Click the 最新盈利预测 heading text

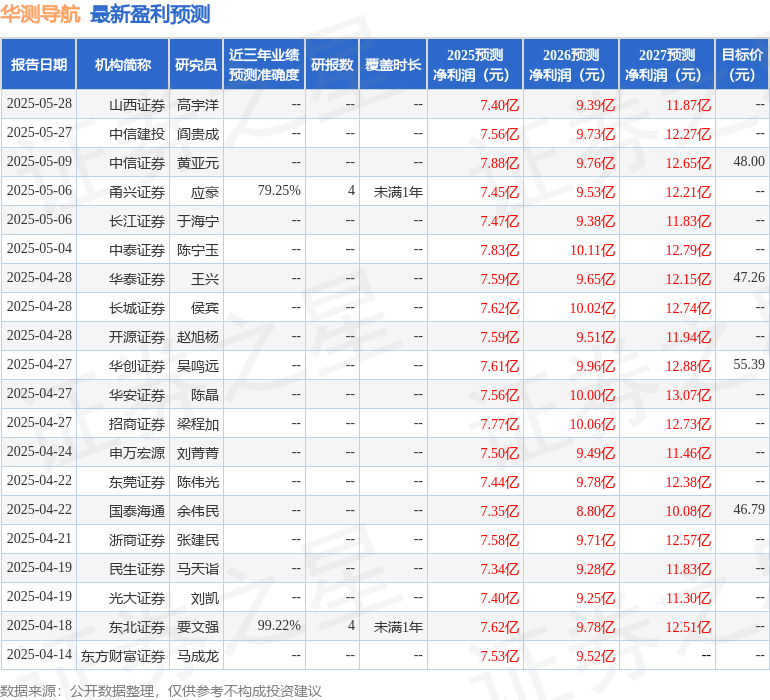pos(150,14)
